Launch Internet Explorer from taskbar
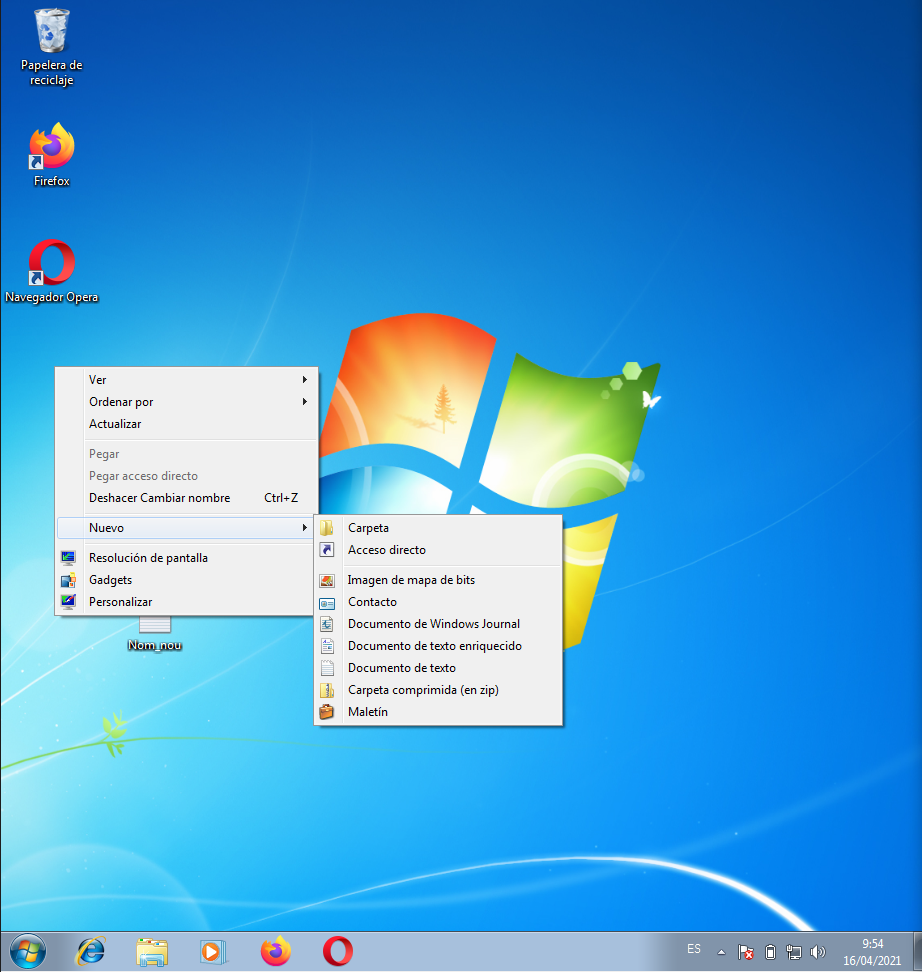Image resolution: width=922 pixels, height=972 pixels. pos(91,952)
